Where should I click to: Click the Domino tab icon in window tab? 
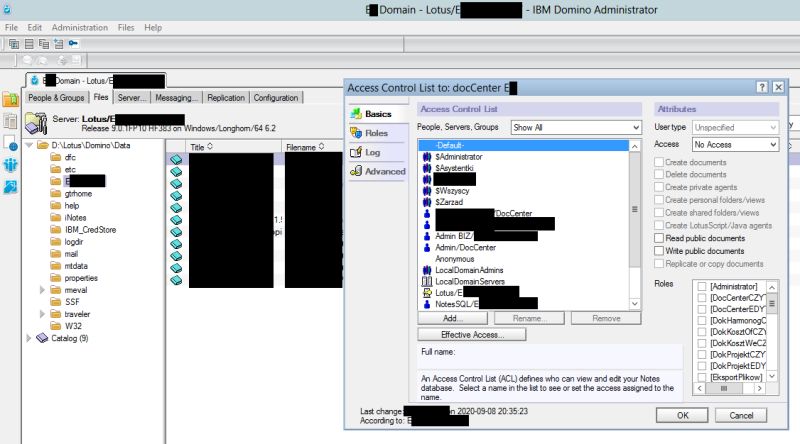coord(34,81)
